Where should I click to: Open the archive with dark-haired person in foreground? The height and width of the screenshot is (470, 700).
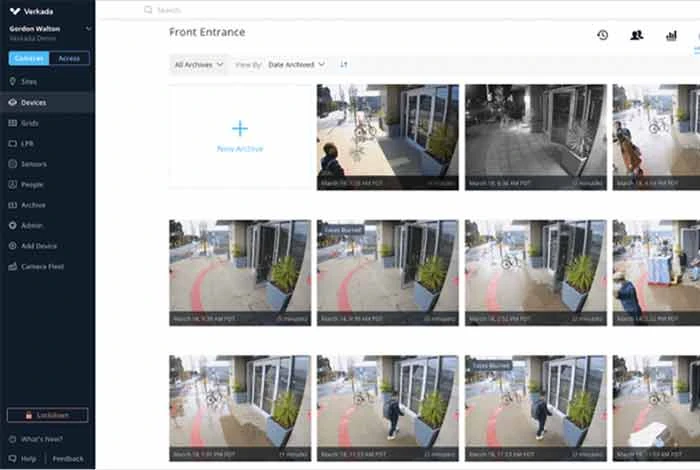[388, 137]
